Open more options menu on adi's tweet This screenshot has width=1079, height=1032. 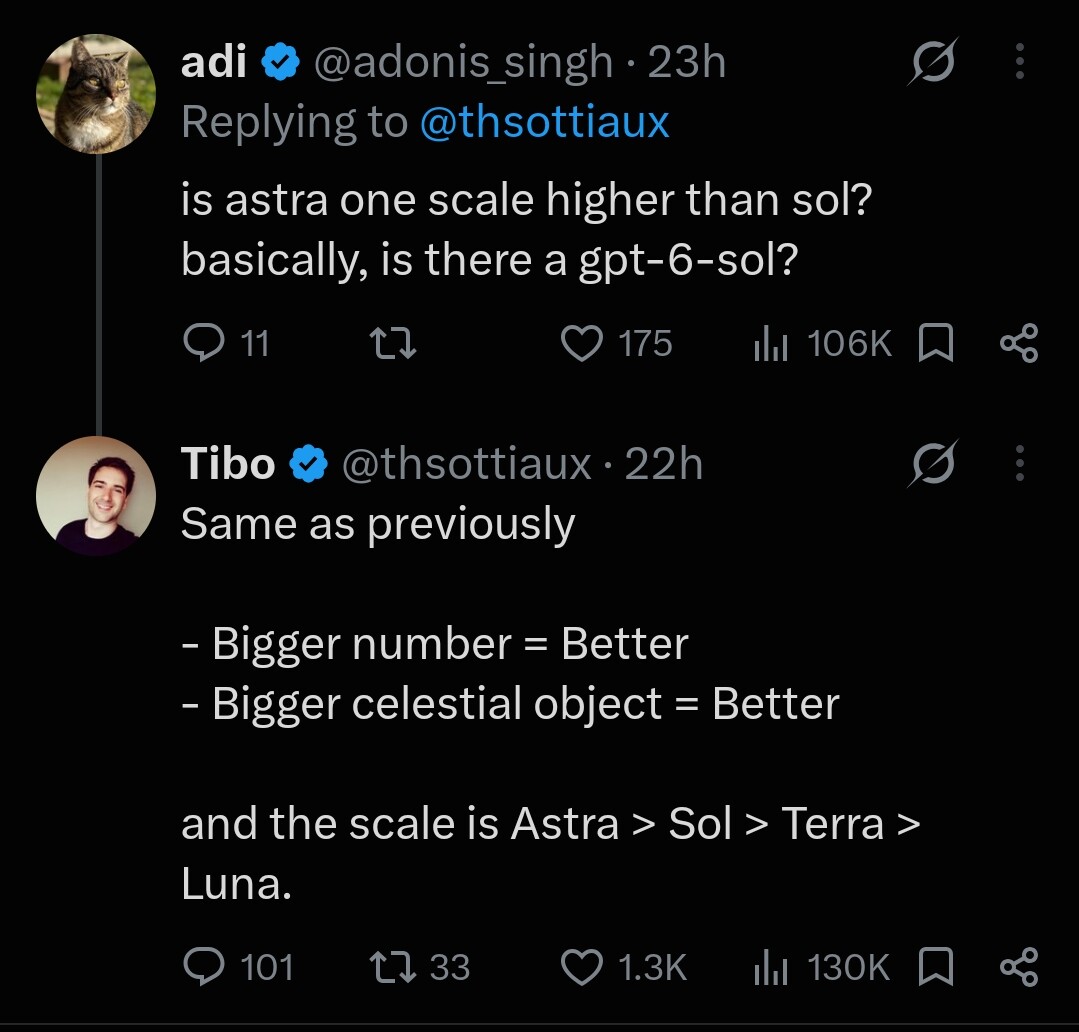click(1020, 61)
